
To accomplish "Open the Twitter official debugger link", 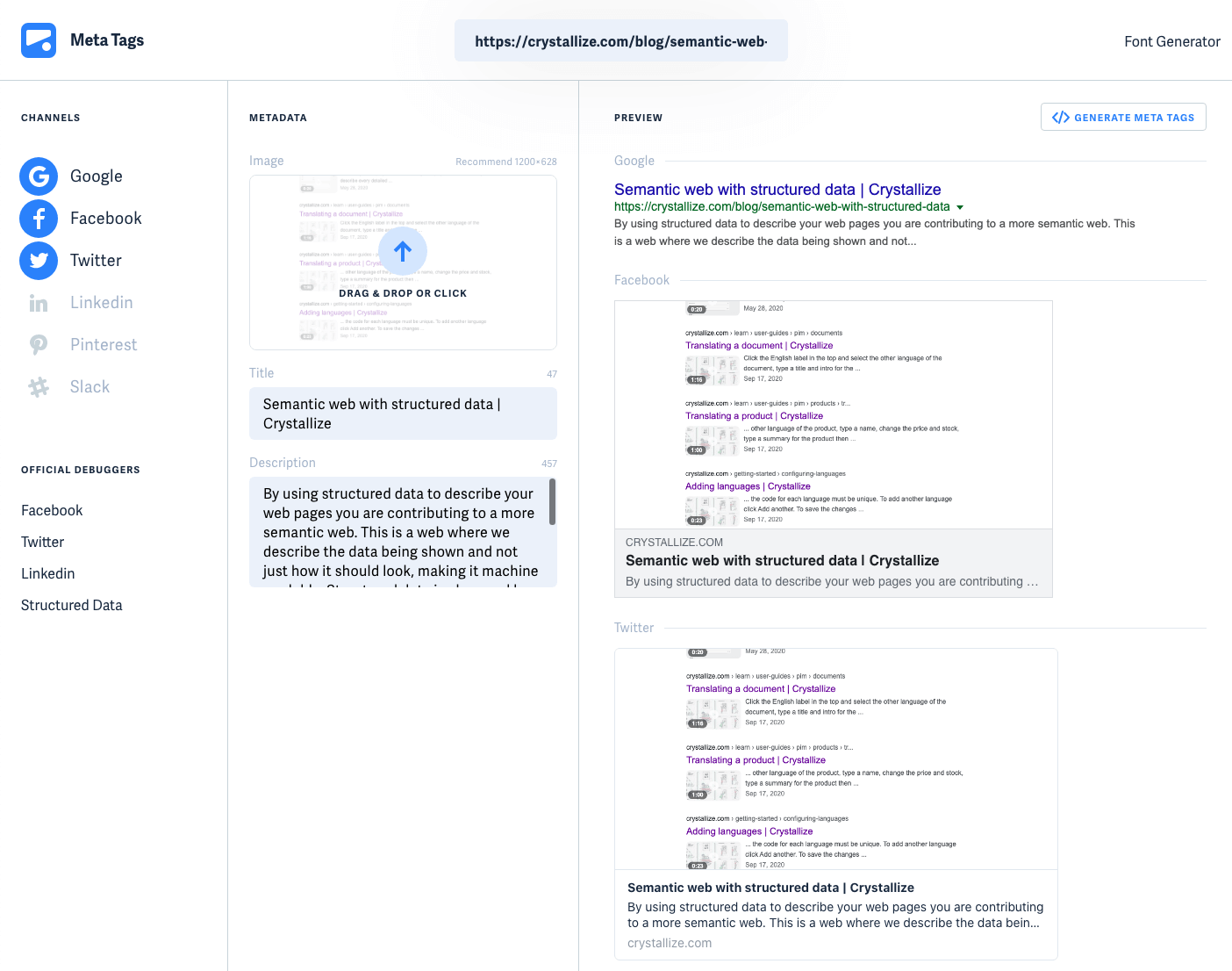I will coord(43,542).
